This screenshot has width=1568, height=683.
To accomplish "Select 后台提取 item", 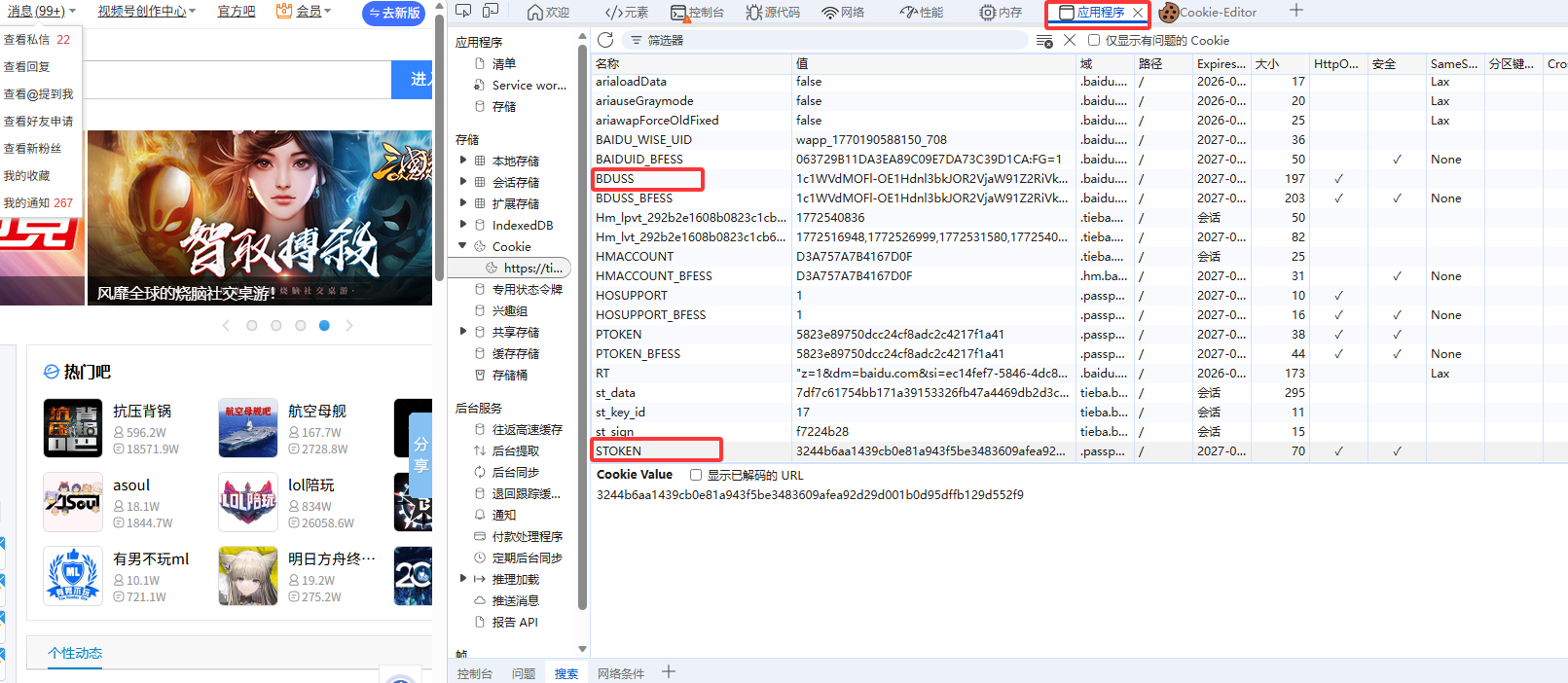I will click(x=515, y=450).
